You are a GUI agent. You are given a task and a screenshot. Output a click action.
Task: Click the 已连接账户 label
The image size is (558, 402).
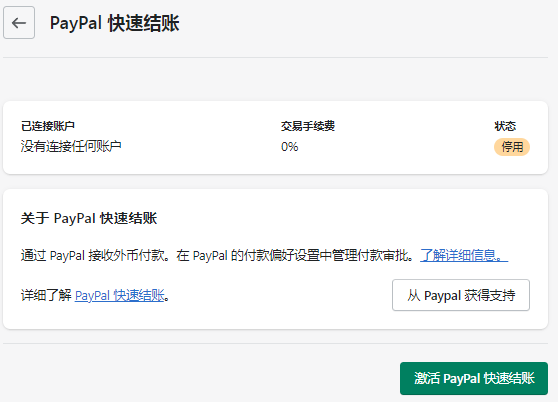click(x=48, y=126)
